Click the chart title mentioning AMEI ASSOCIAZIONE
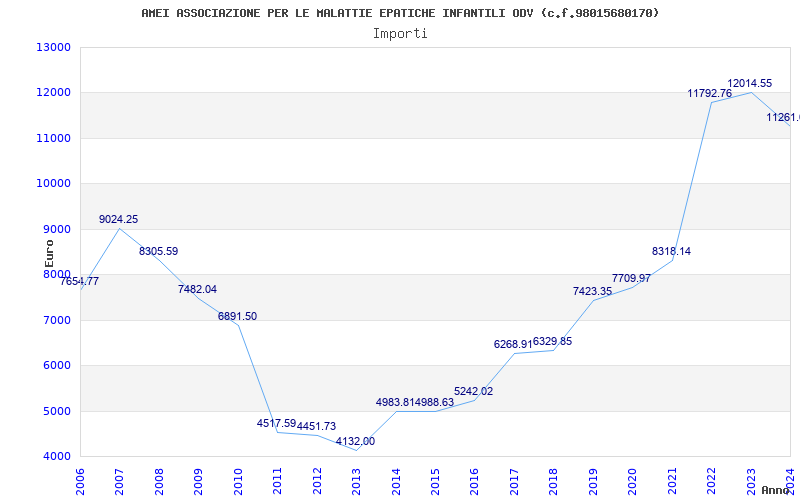800x500 pixels. [400, 13]
